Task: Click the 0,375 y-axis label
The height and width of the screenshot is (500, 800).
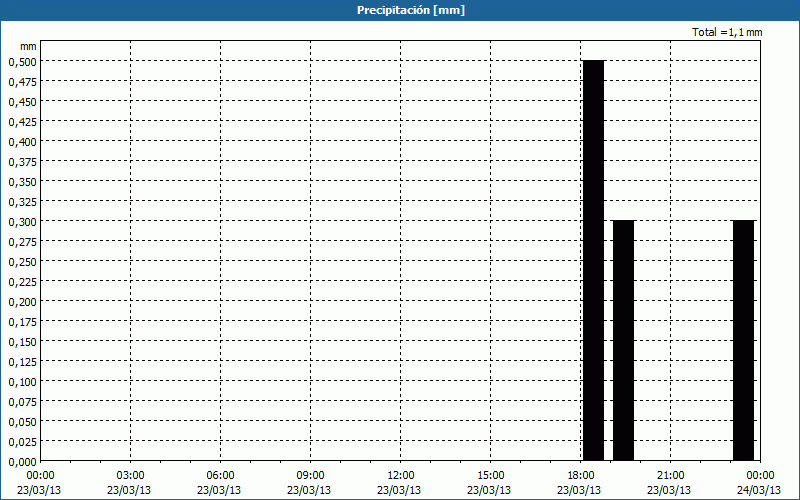Action: [x=22, y=162]
